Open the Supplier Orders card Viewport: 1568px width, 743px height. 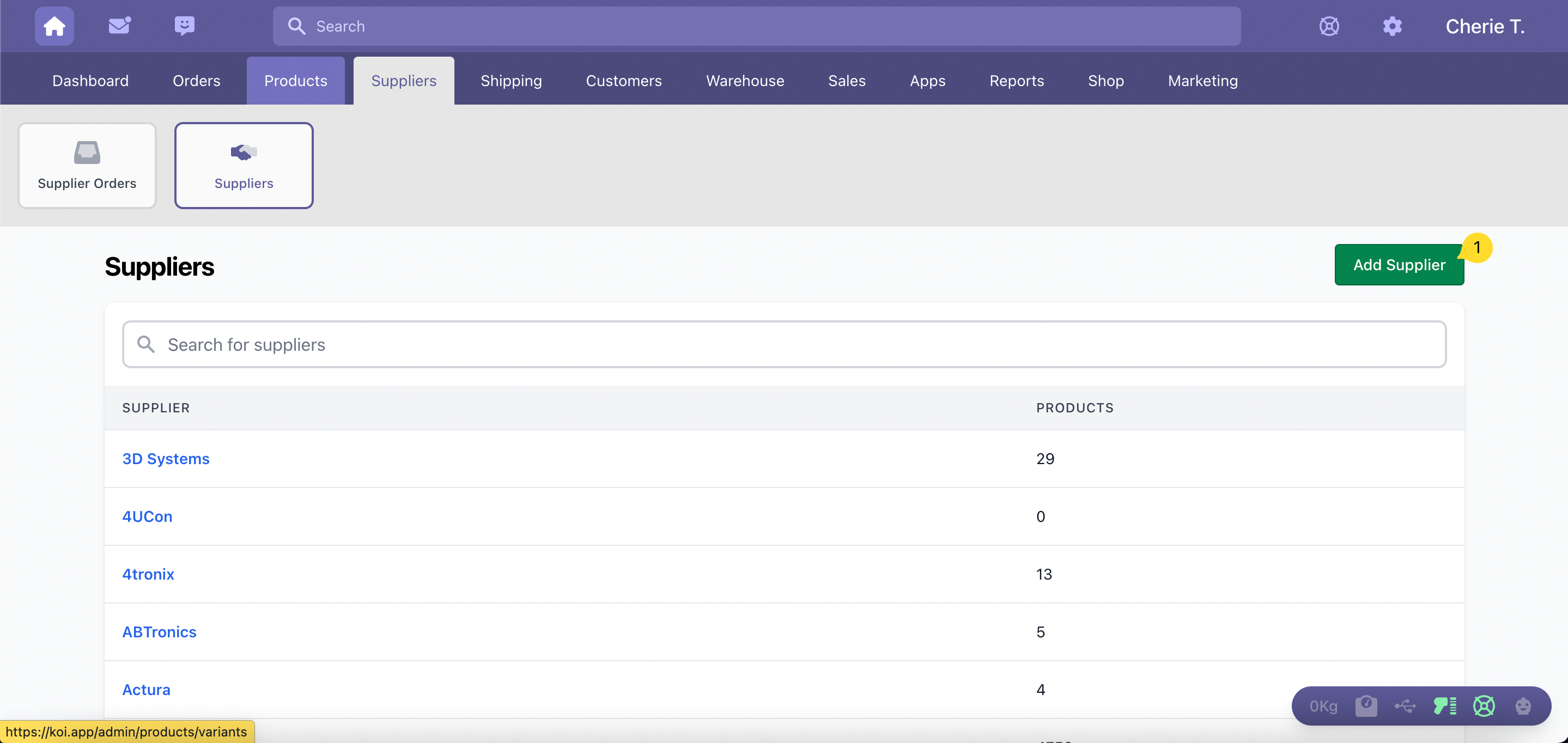click(x=87, y=166)
